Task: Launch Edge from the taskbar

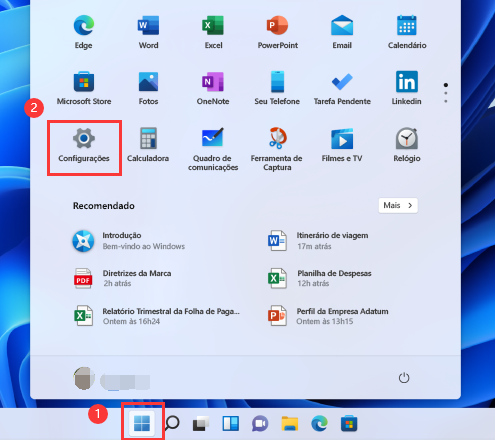Action: 319,424
